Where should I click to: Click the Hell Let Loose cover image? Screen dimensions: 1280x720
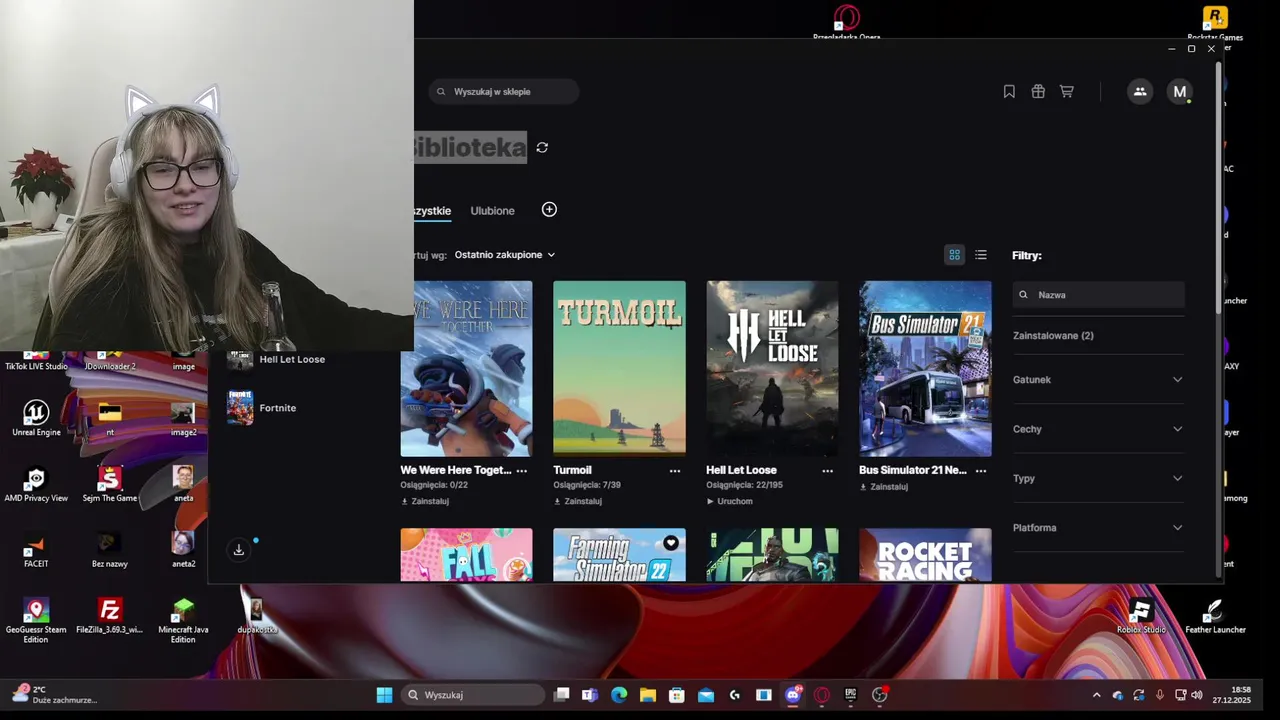pos(772,369)
